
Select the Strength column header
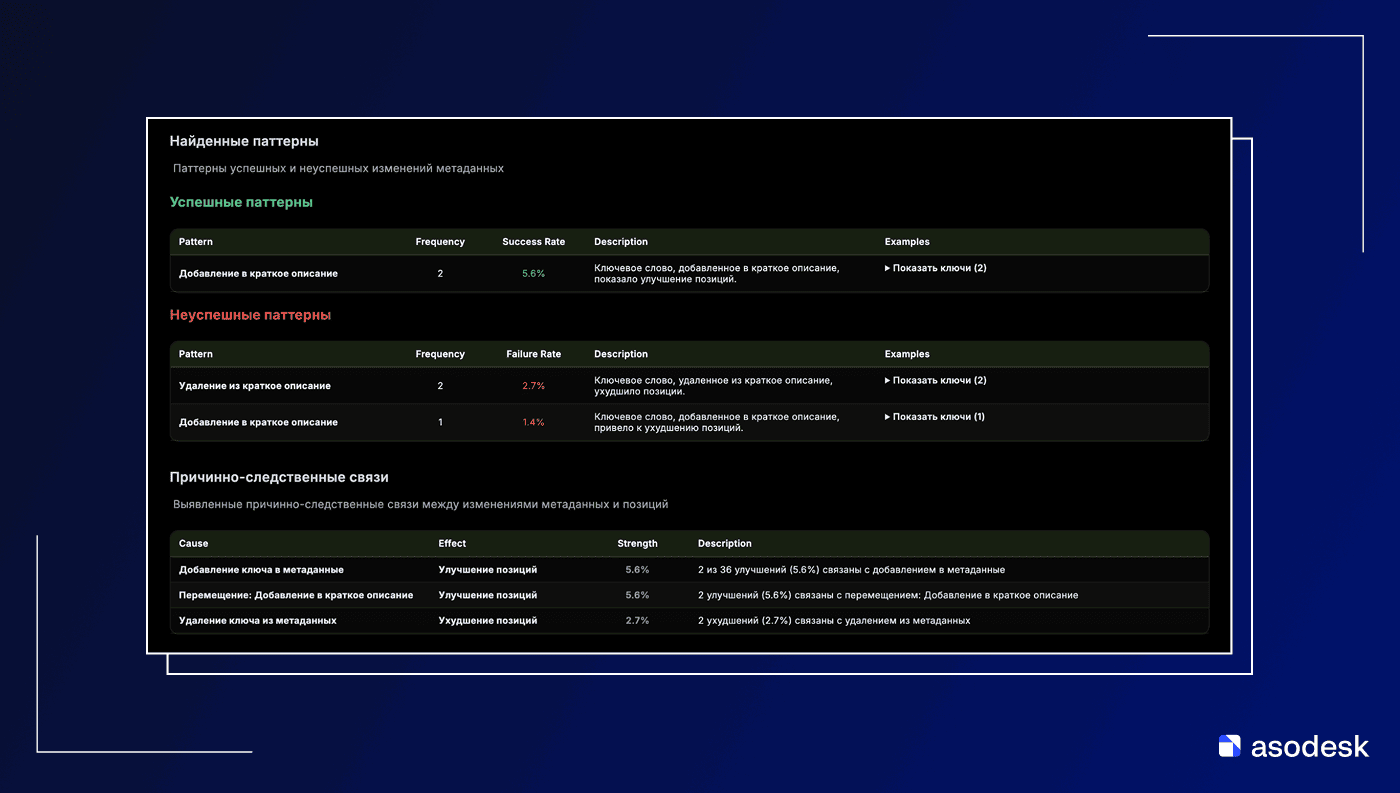(x=637, y=544)
